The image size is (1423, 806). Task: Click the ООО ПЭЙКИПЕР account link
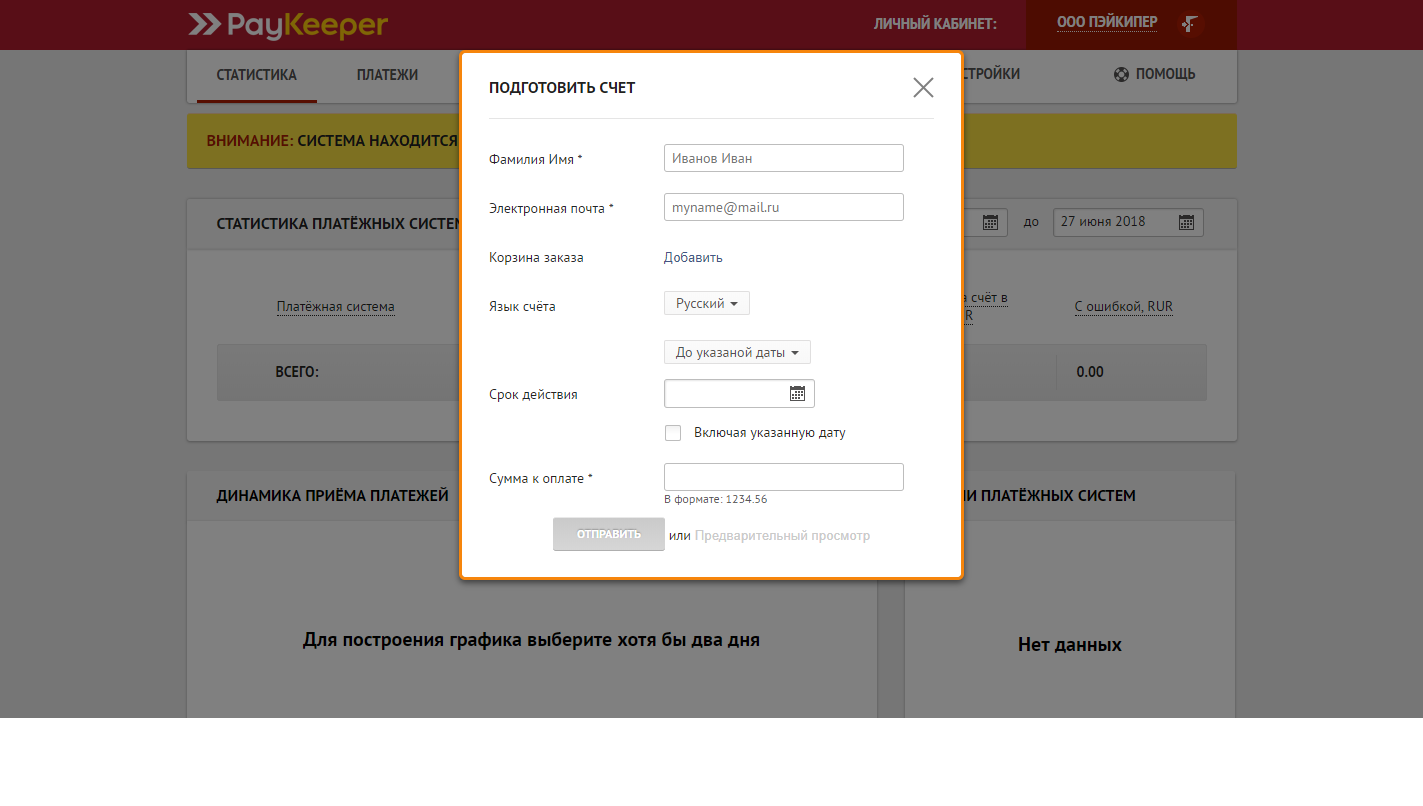pyautogui.click(x=1107, y=22)
